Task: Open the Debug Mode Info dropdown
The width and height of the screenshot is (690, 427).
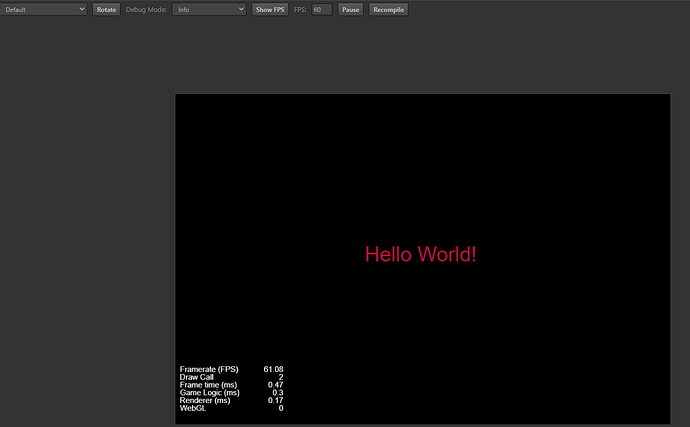Action: [x=209, y=9]
